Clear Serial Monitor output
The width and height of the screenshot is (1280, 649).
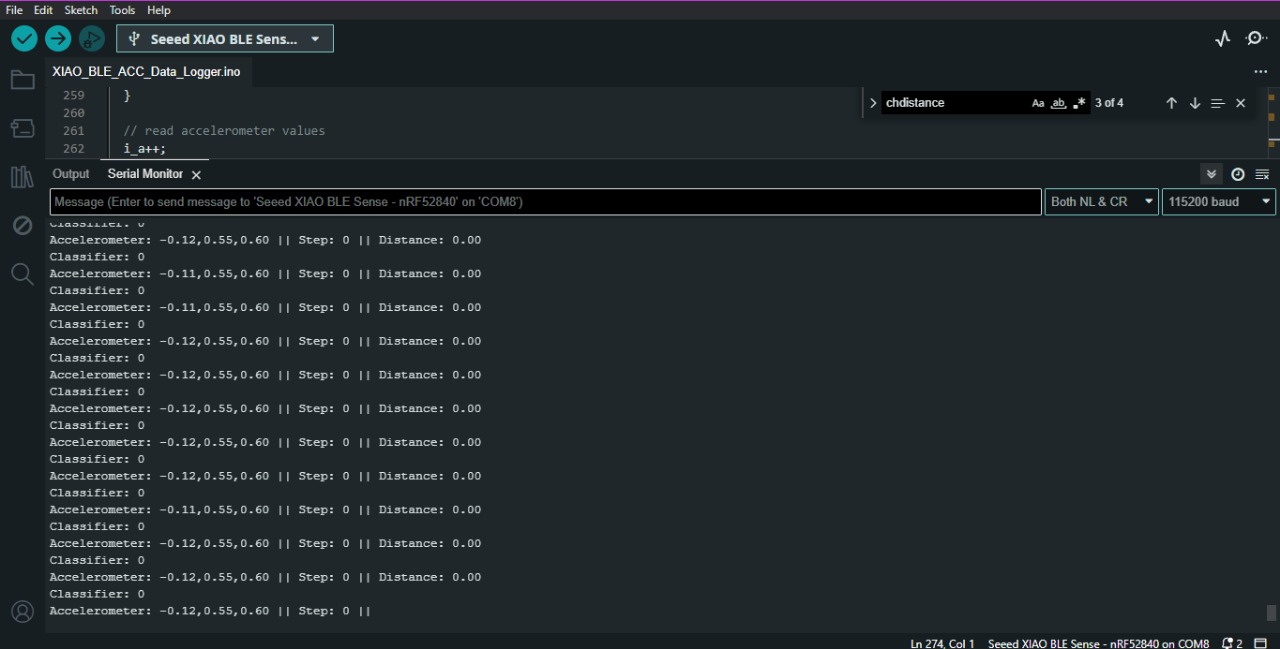[1262, 173]
